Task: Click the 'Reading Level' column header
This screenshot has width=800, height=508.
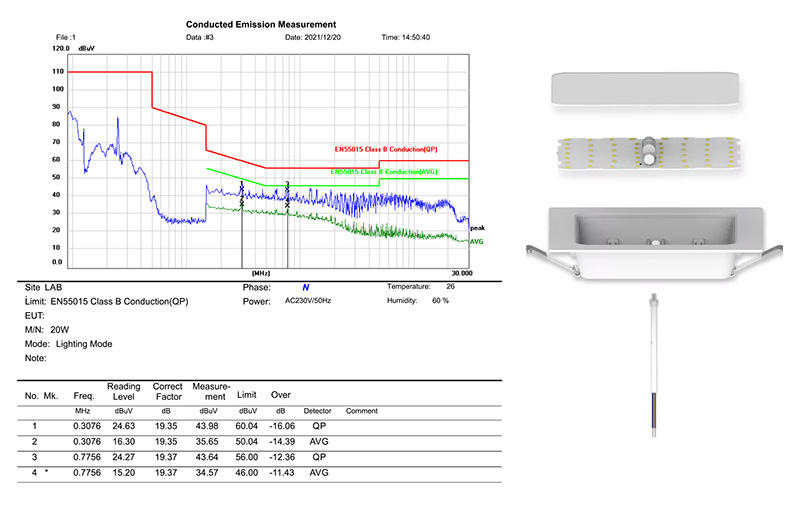Action: 124,390
